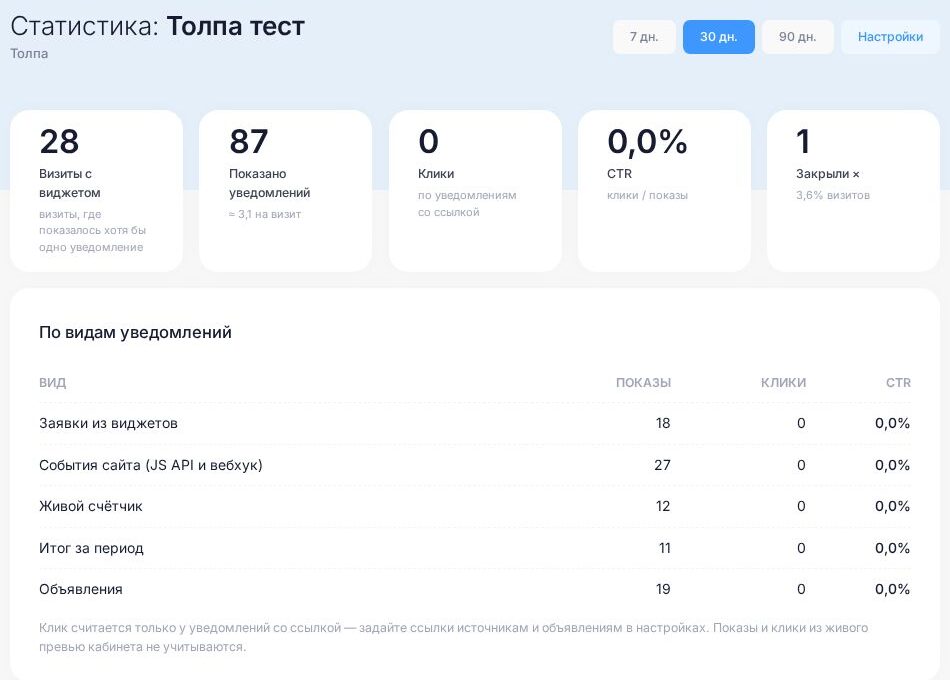Click the footnote about 'Клик считается только'
Screen dimensions: 950x680
tap(453, 637)
